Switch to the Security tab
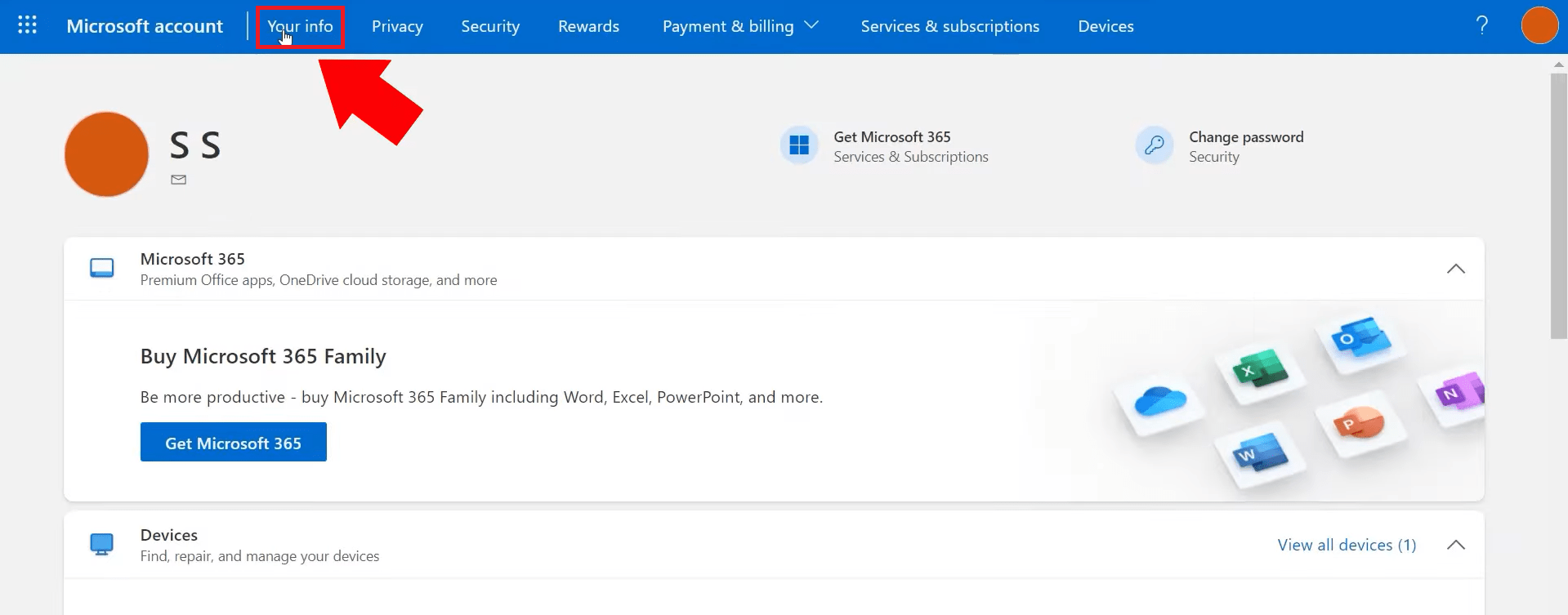The width and height of the screenshot is (1568, 615). [490, 27]
